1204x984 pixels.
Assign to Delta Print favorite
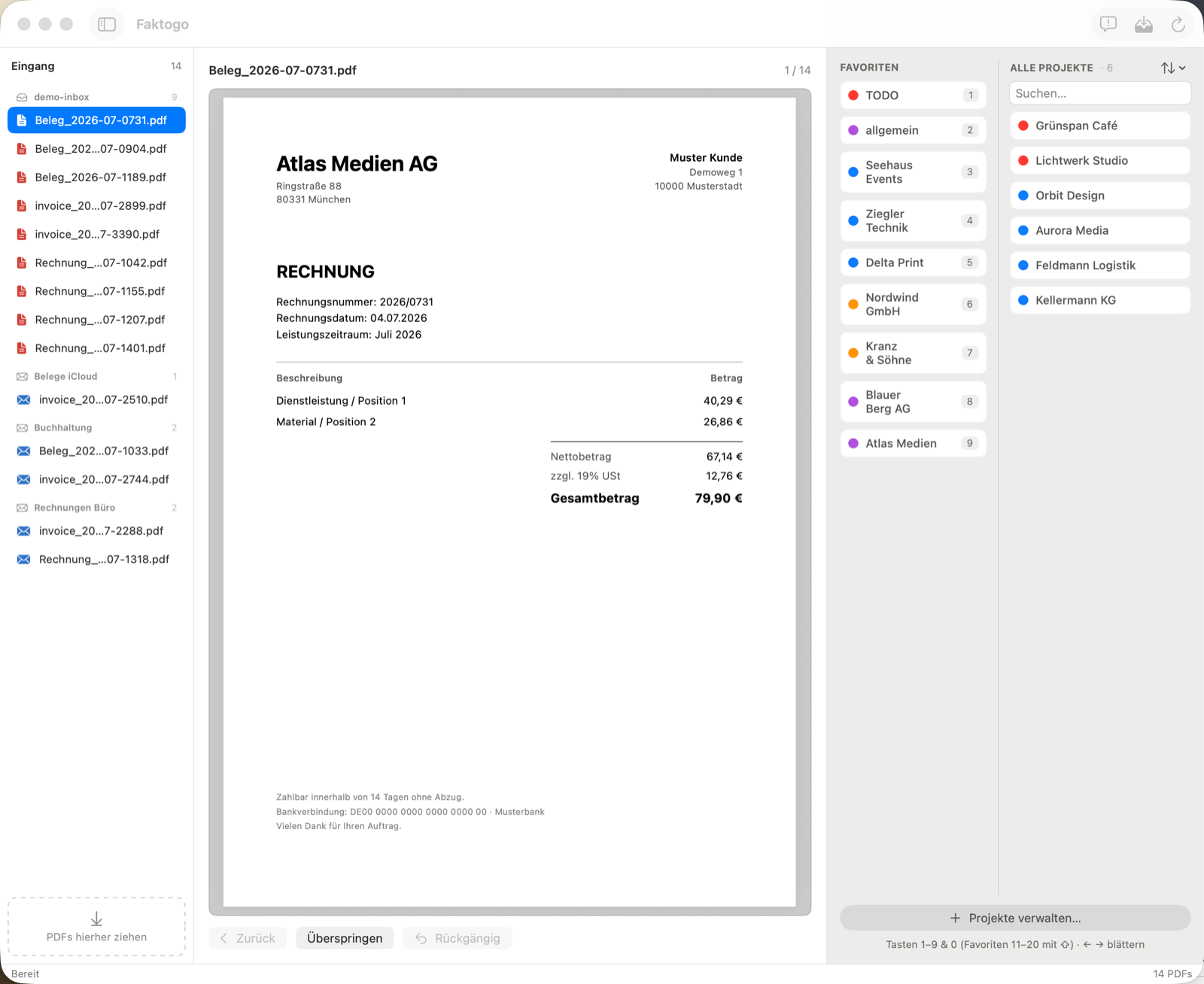(x=913, y=263)
